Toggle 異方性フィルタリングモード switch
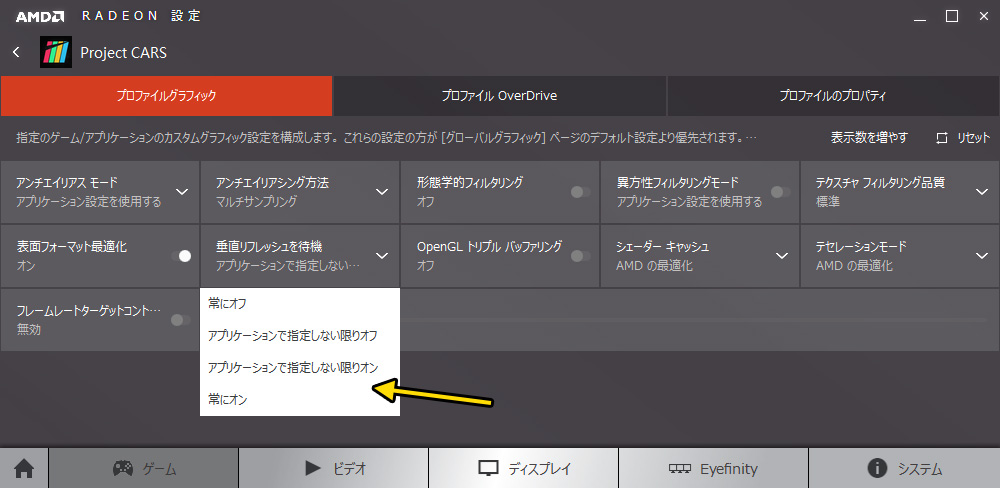 point(781,192)
